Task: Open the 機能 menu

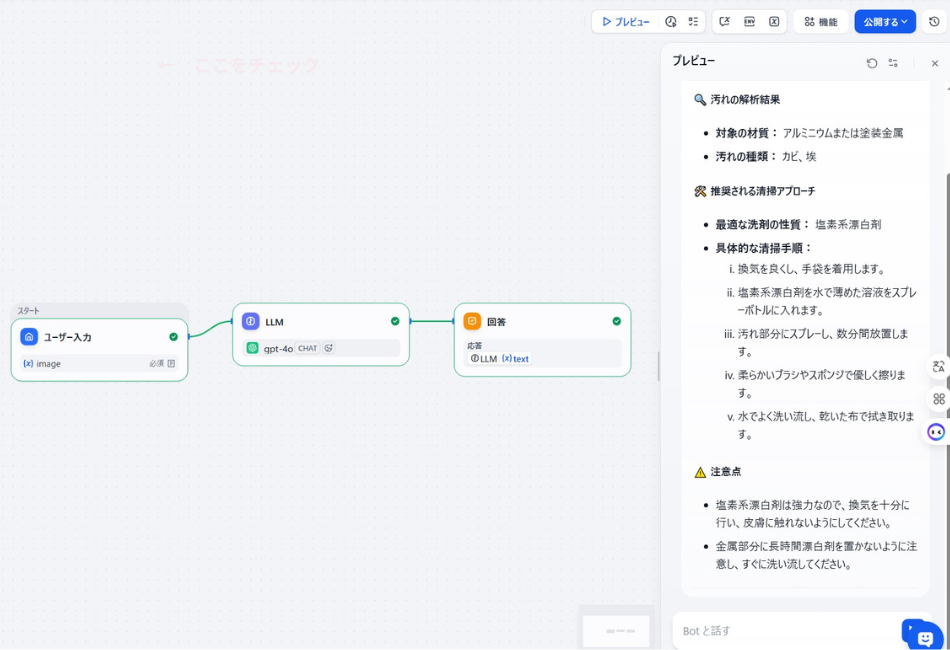Action: 820,21
